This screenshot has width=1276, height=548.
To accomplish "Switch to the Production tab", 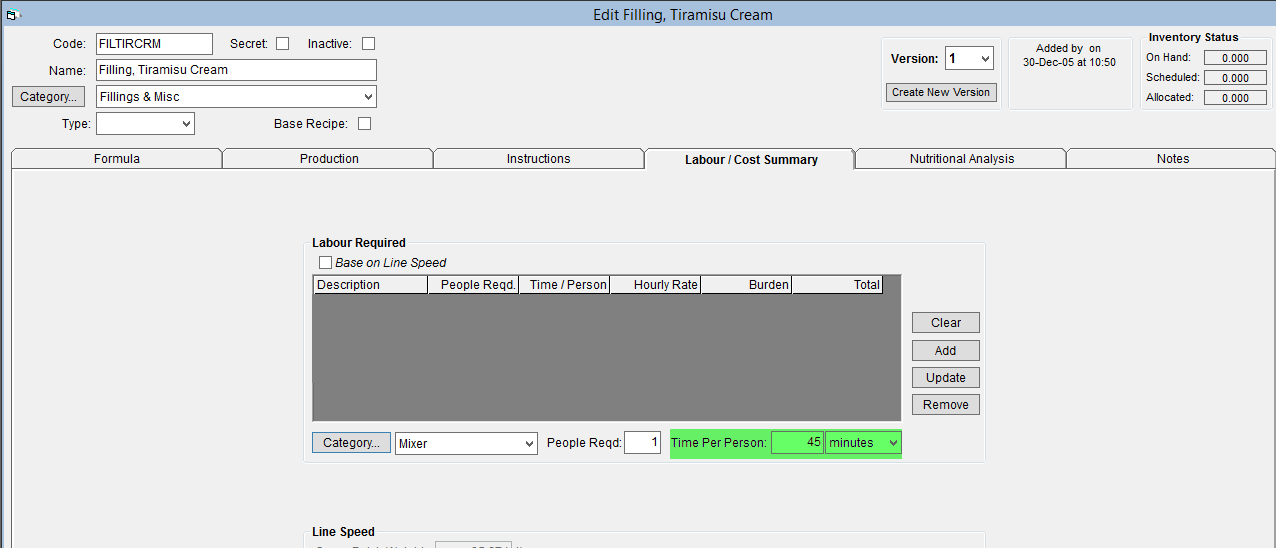I will click(329, 159).
